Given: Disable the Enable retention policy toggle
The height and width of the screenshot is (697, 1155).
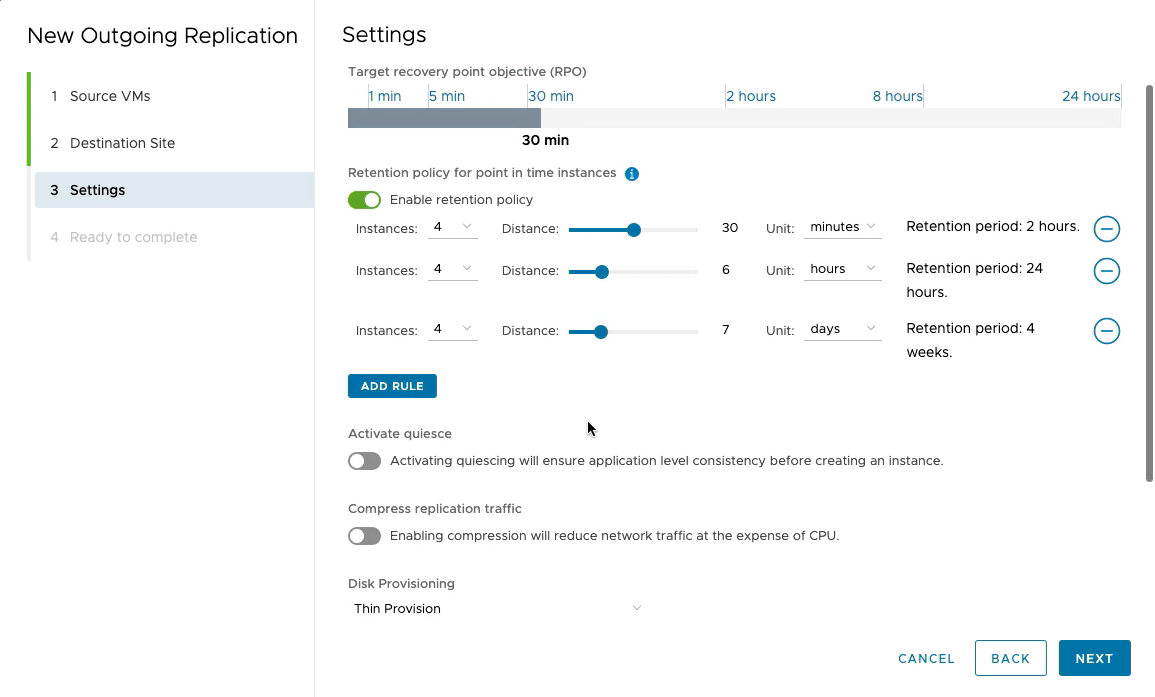Looking at the screenshot, I should [x=364, y=200].
